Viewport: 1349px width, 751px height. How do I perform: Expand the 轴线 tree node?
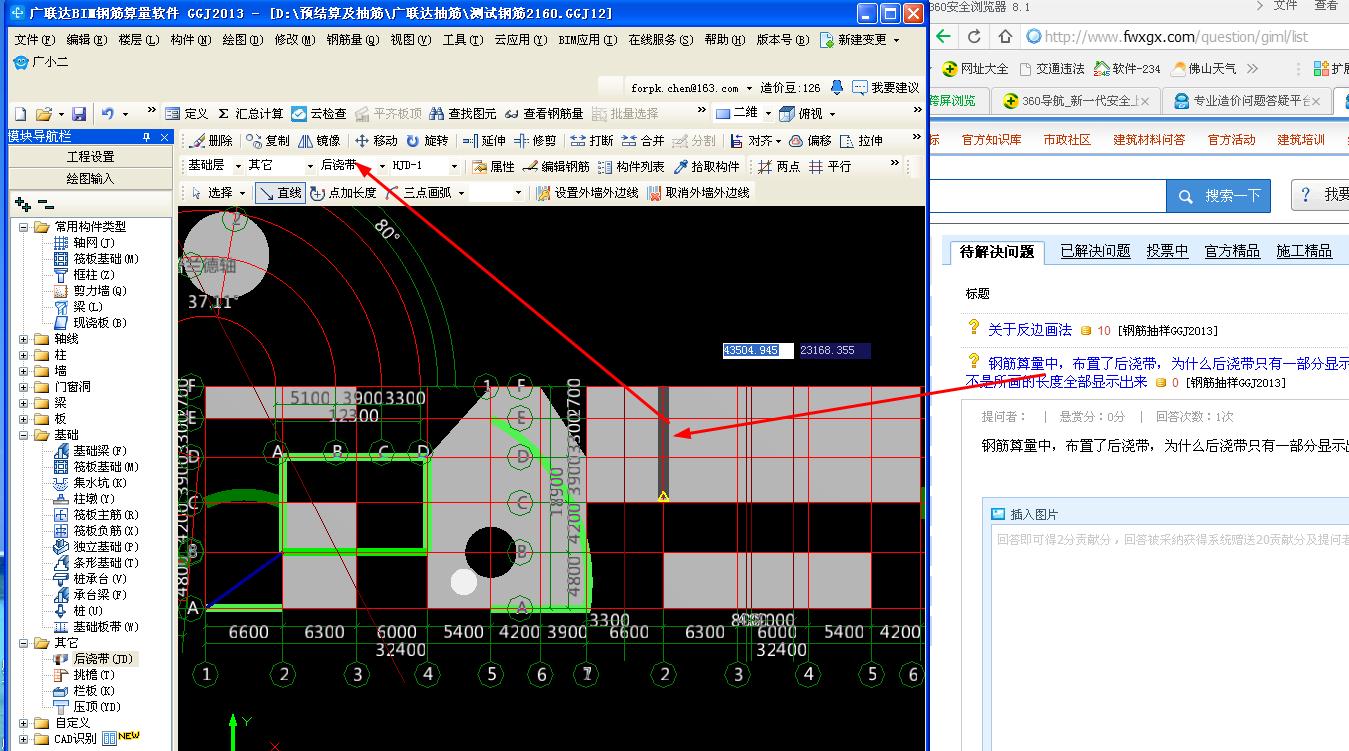(23, 339)
